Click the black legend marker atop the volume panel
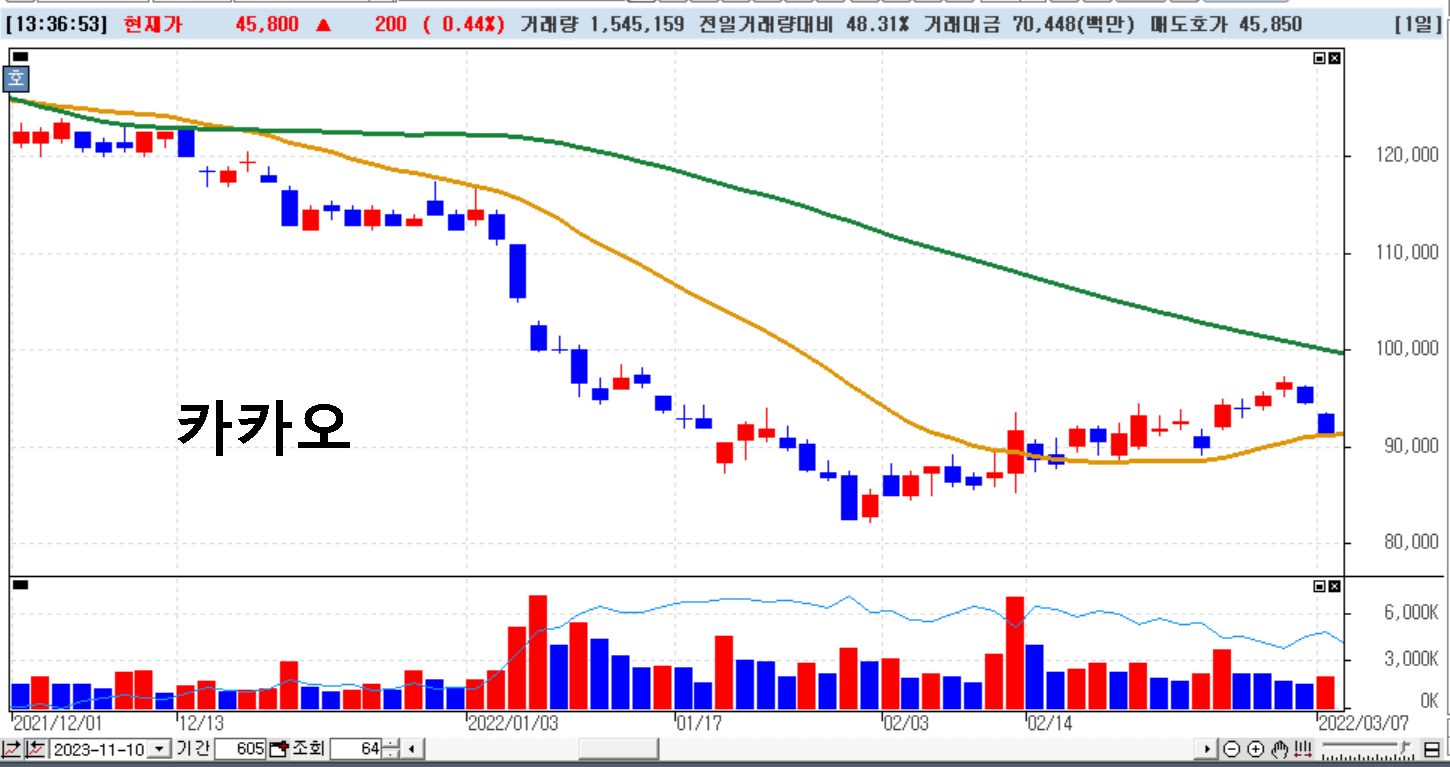The image size is (1450, 767). [20, 585]
